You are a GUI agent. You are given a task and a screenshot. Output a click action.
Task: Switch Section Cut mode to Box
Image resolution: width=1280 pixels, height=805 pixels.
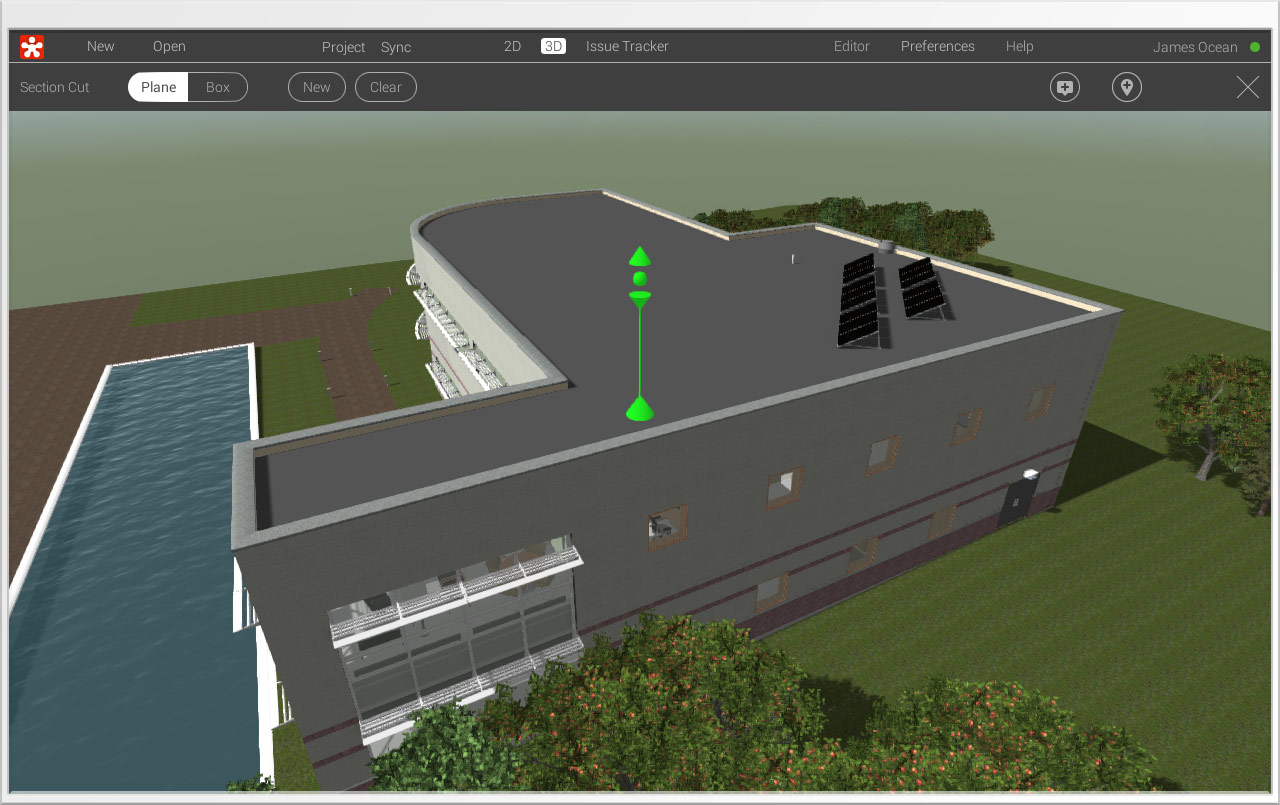[x=218, y=87]
